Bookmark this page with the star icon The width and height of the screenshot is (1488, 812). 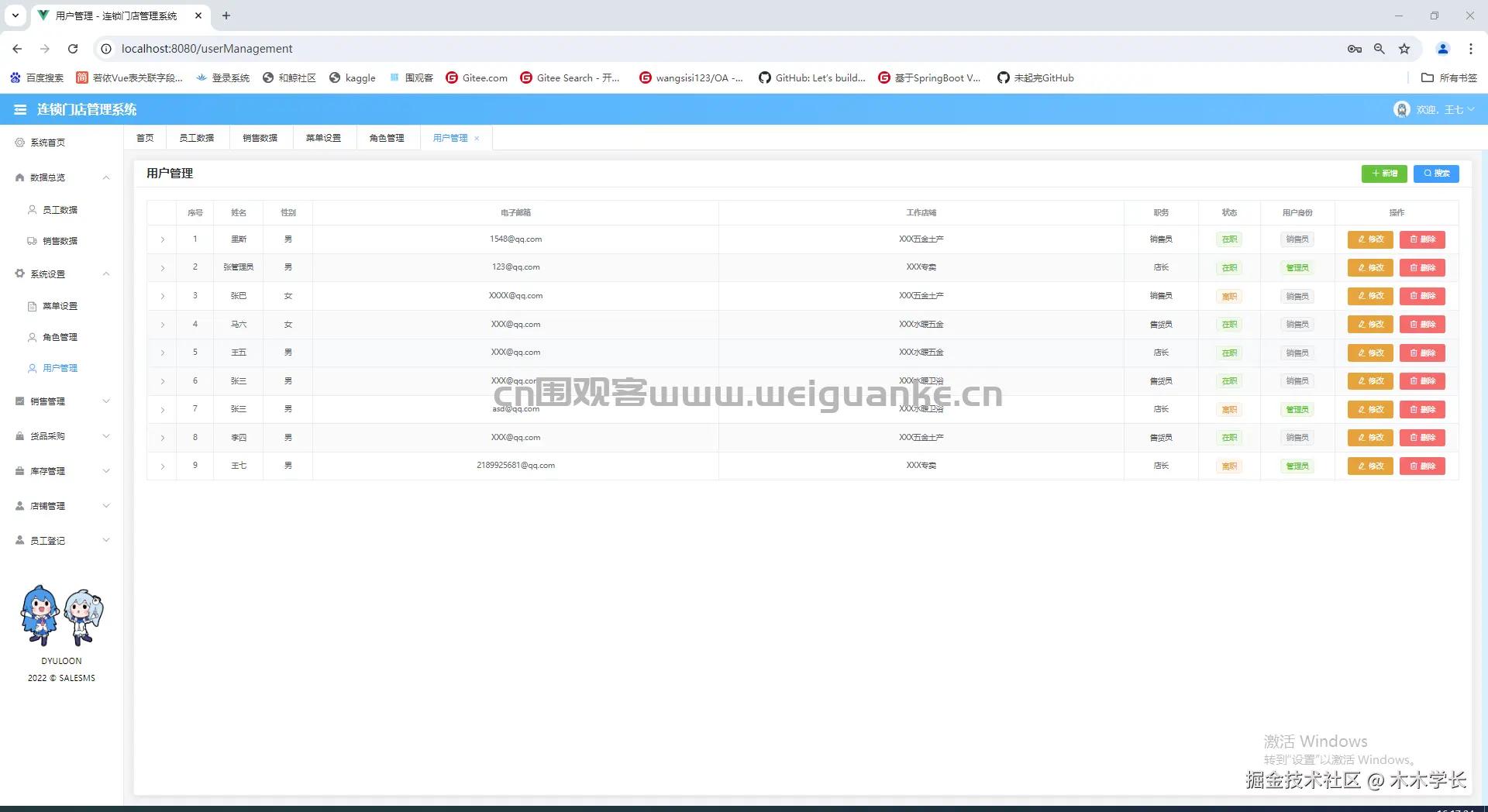click(x=1404, y=49)
